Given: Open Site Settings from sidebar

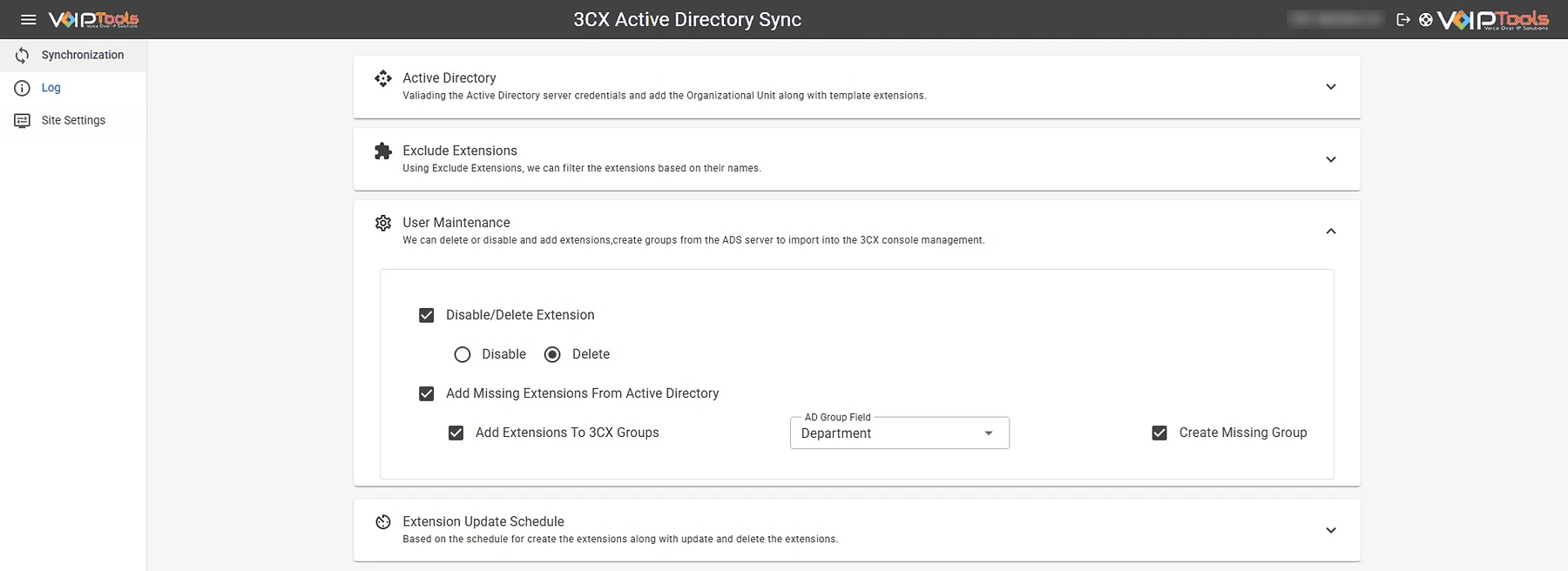Looking at the screenshot, I should tap(73, 120).
